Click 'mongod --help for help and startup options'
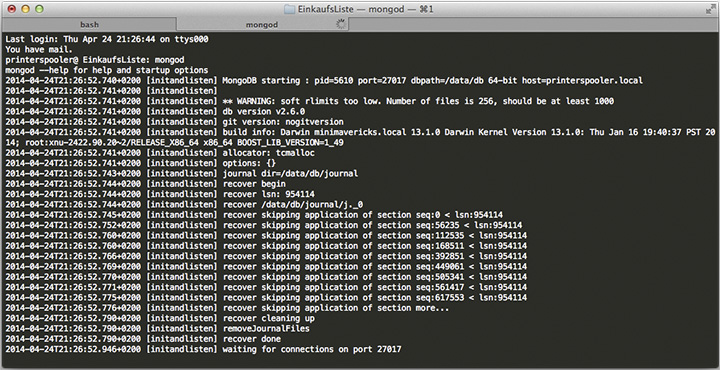This screenshot has width=720, height=370. (x=107, y=70)
